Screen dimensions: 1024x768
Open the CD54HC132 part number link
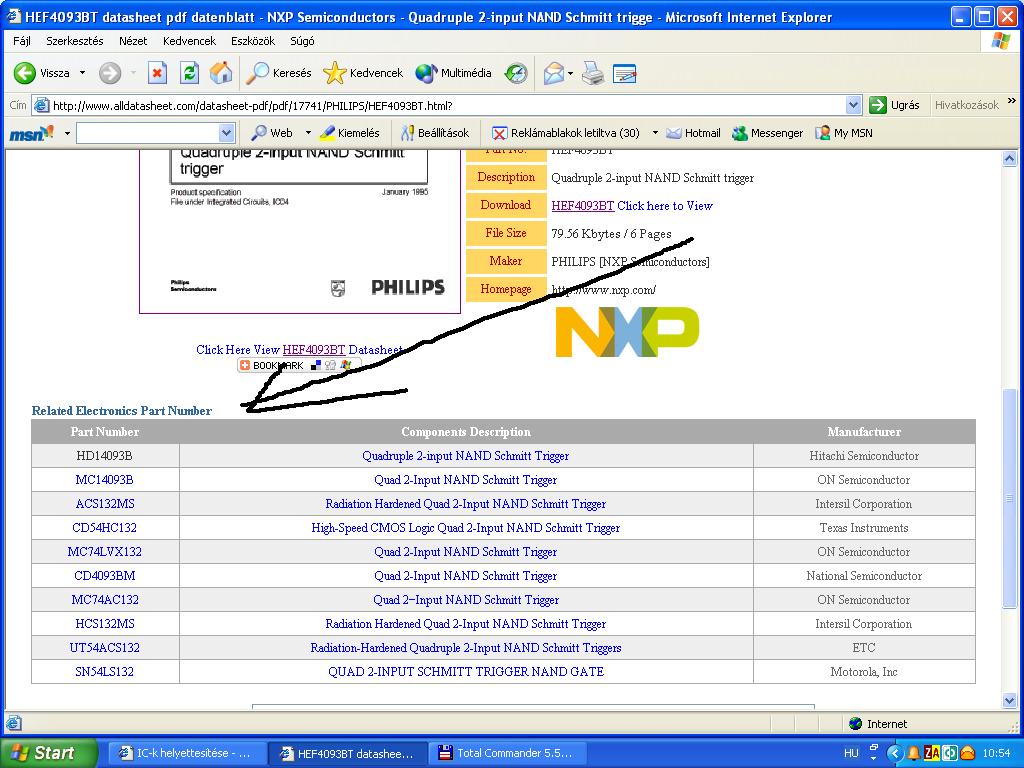coord(104,528)
